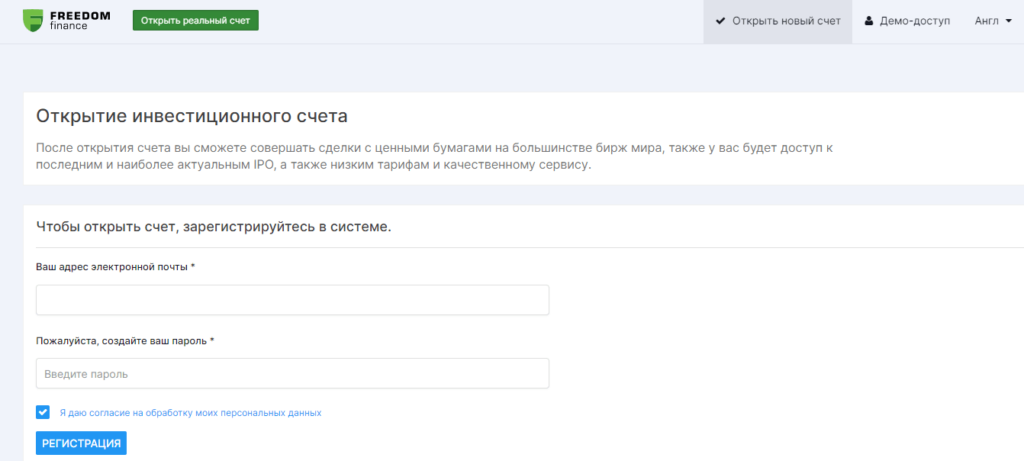The height and width of the screenshot is (461, 1024).
Task: Click the blue РЕГИСТРАЦИЯ button
Action: pos(81,443)
